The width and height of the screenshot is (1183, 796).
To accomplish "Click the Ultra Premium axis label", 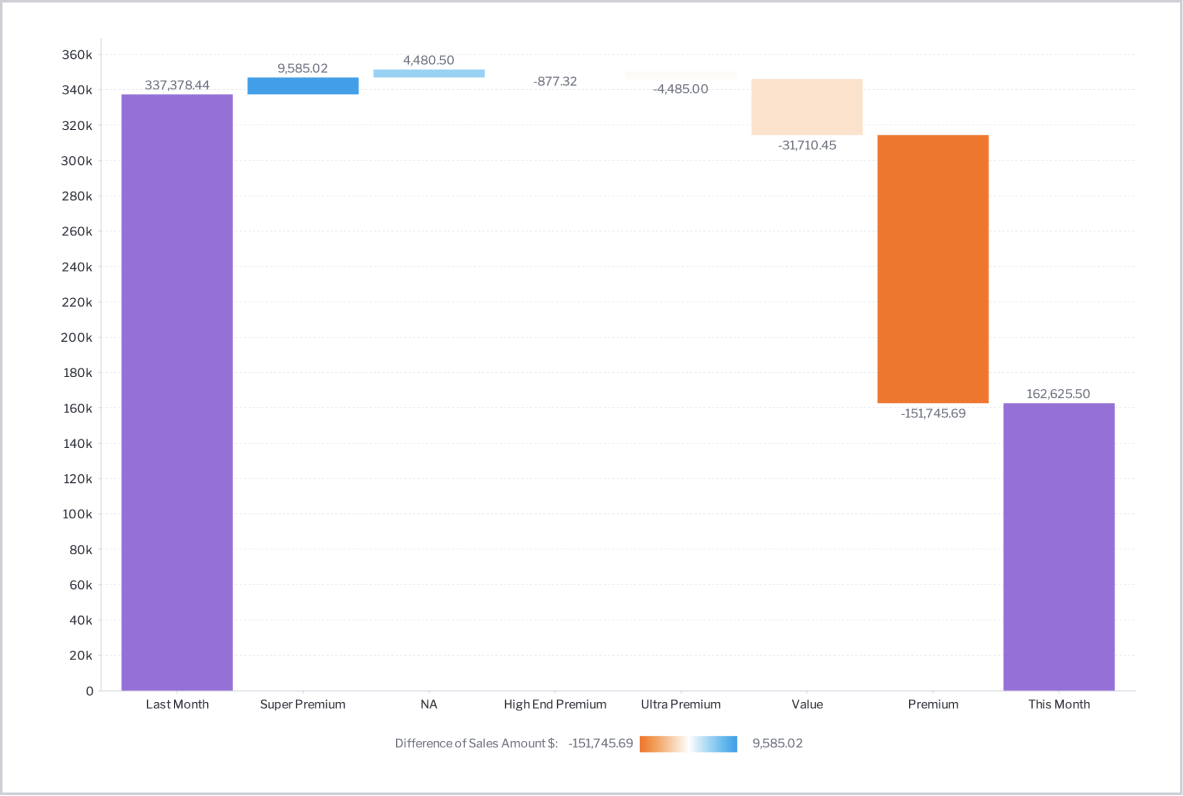I will (681, 704).
